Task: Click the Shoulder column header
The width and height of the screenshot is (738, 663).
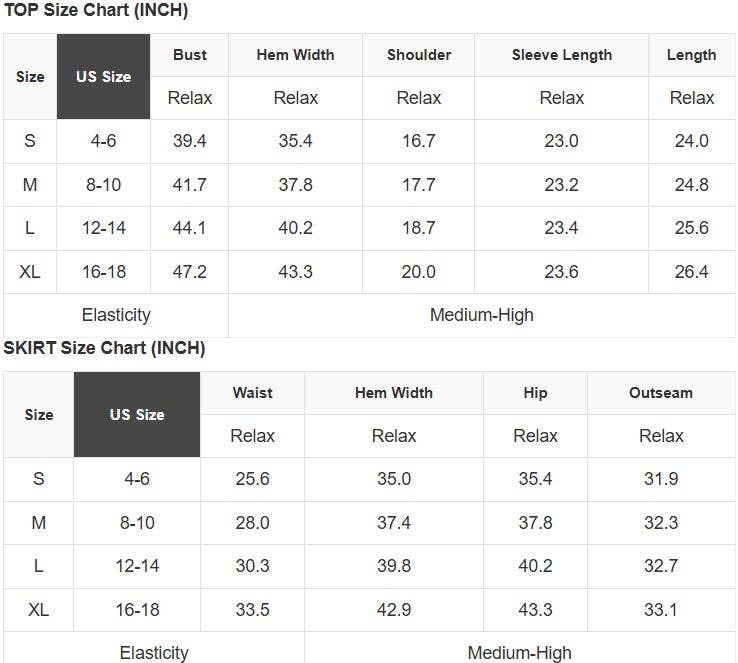Action: (419, 55)
